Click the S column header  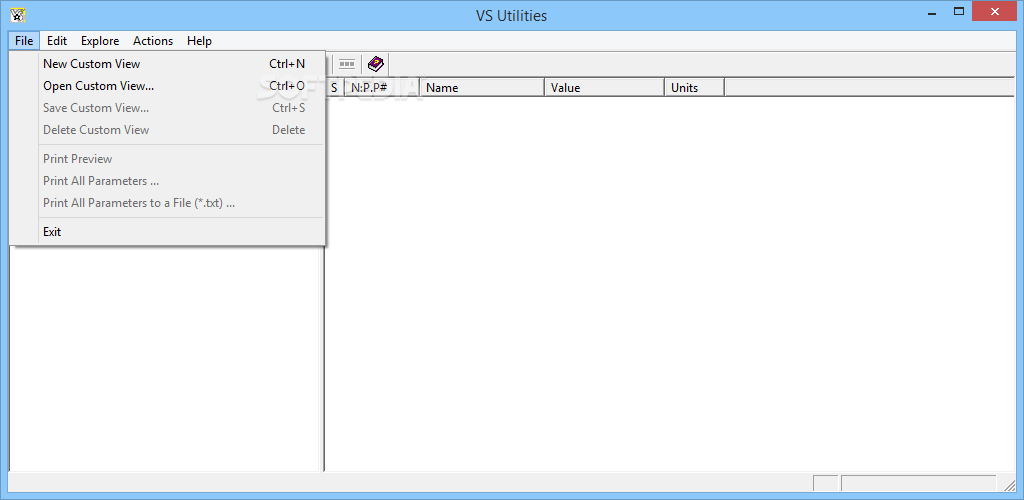coord(334,87)
